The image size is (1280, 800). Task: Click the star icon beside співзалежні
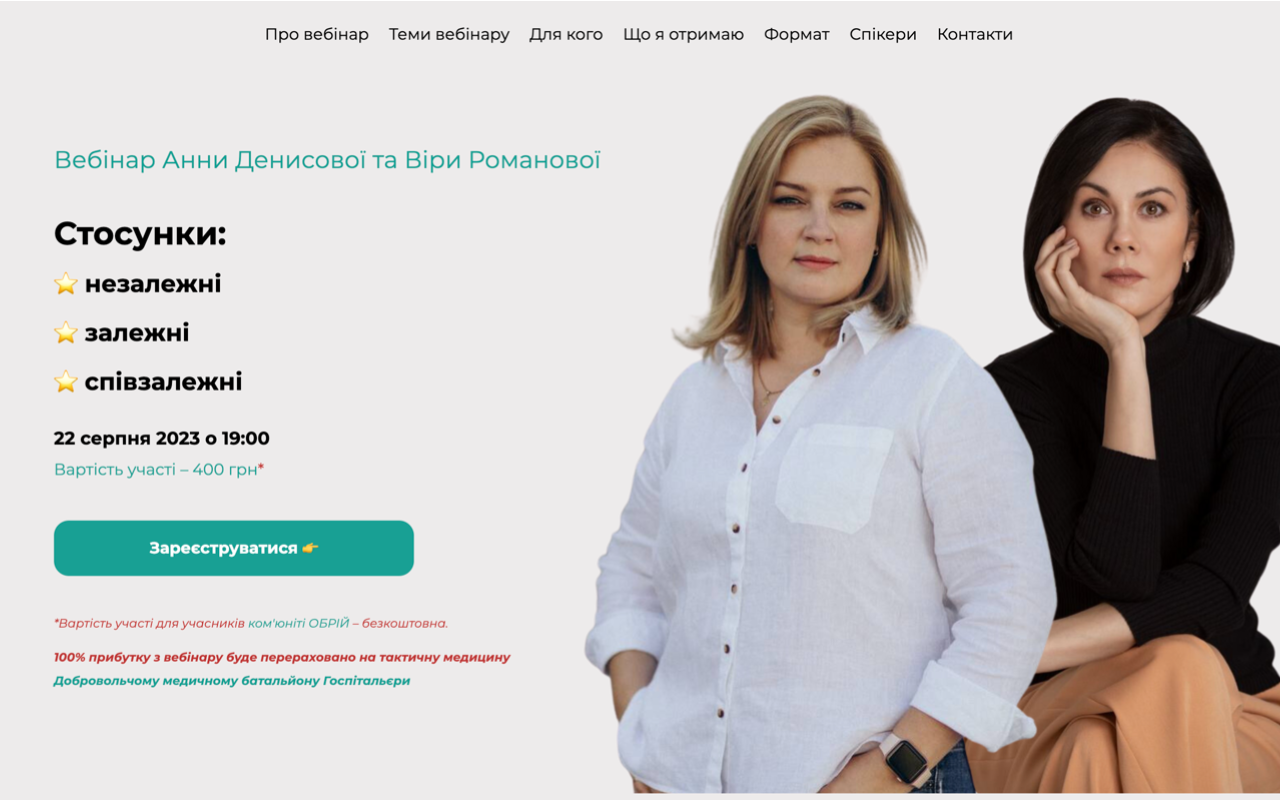[x=66, y=382]
